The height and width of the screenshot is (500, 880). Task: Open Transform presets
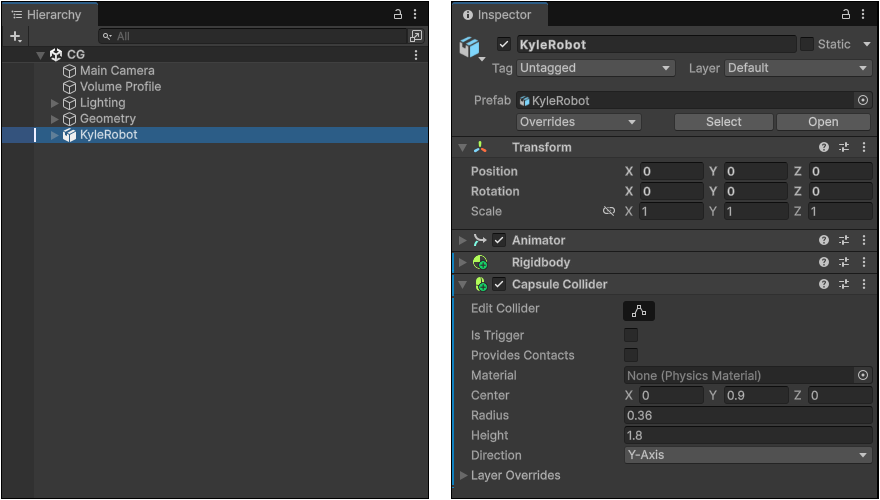pyautogui.click(x=844, y=148)
